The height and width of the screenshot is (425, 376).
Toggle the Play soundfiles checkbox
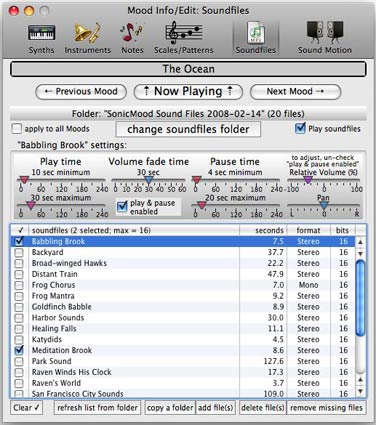pos(300,128)
